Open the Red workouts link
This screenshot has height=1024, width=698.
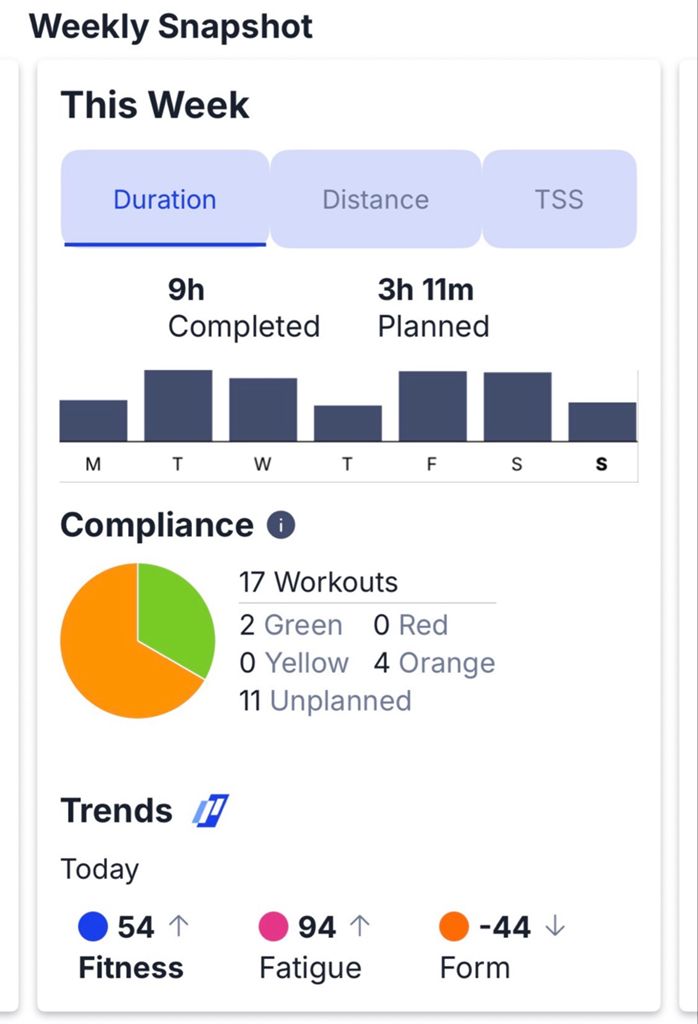pyautogui.click(x=423, y=625)
